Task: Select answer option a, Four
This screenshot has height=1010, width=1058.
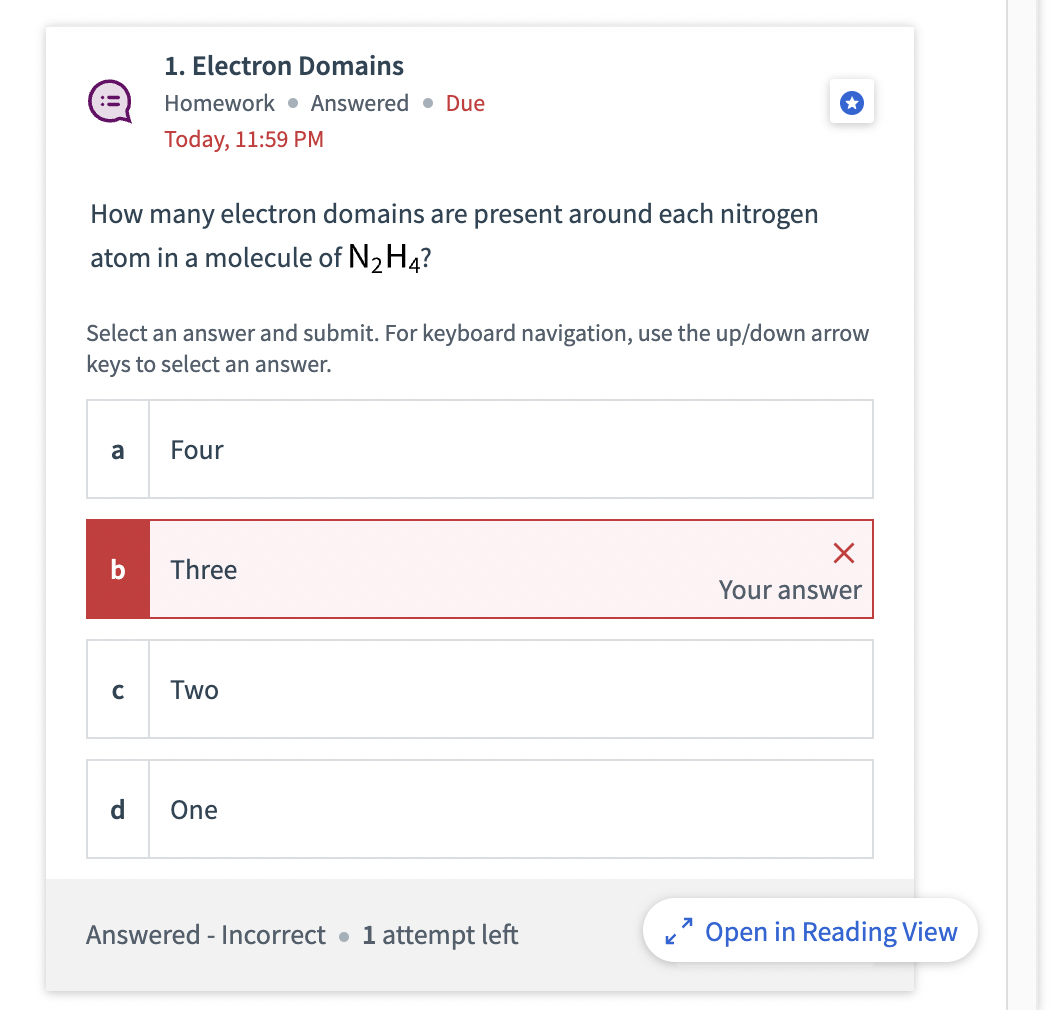Action: [x=480, y=449]
